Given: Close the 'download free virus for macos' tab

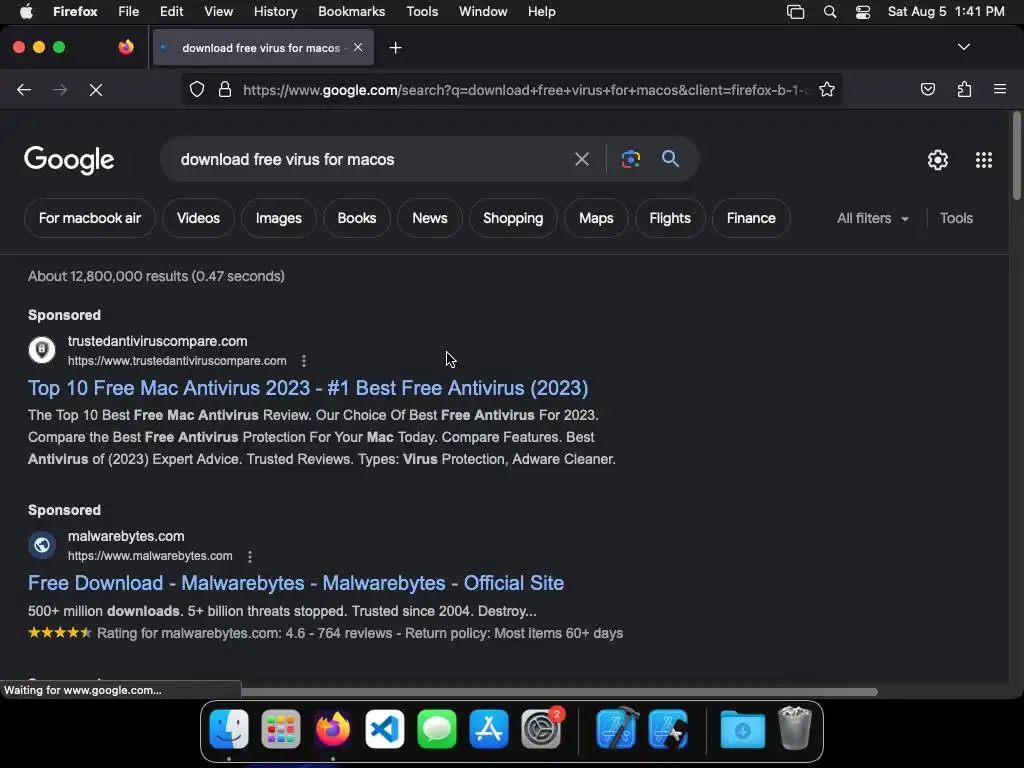Looking at the screenshot, I should [358, 47].
